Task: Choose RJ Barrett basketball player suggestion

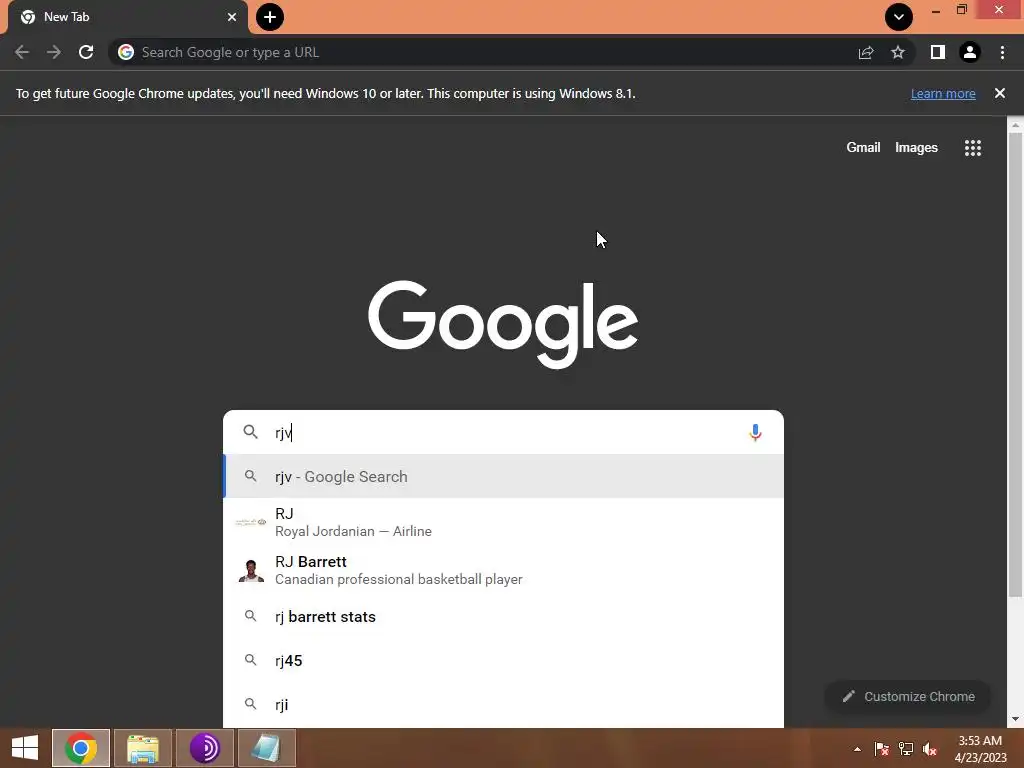Action: [x=503, y=570]
